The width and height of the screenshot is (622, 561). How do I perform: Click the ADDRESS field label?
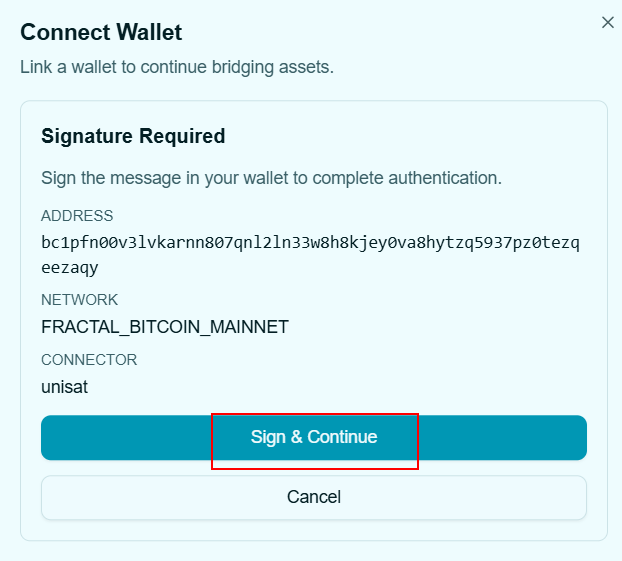[x=77, y=216]
